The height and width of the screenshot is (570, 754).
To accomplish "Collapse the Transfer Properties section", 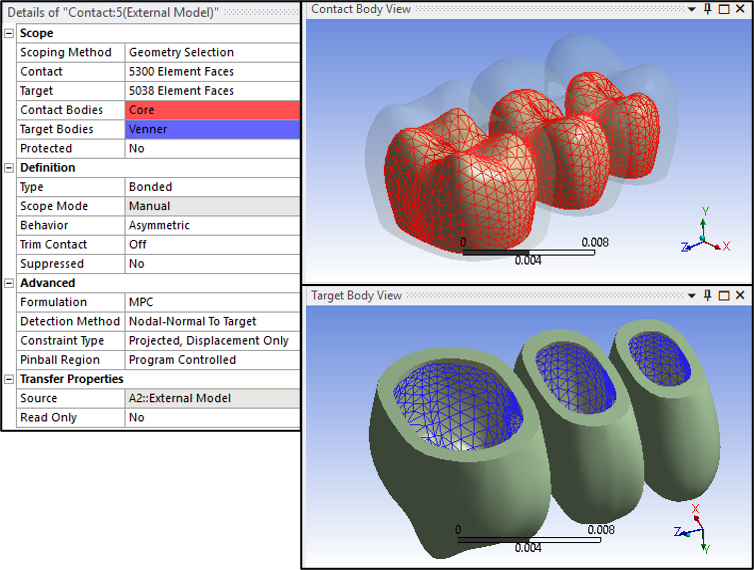I will click(x=9, y=379).
